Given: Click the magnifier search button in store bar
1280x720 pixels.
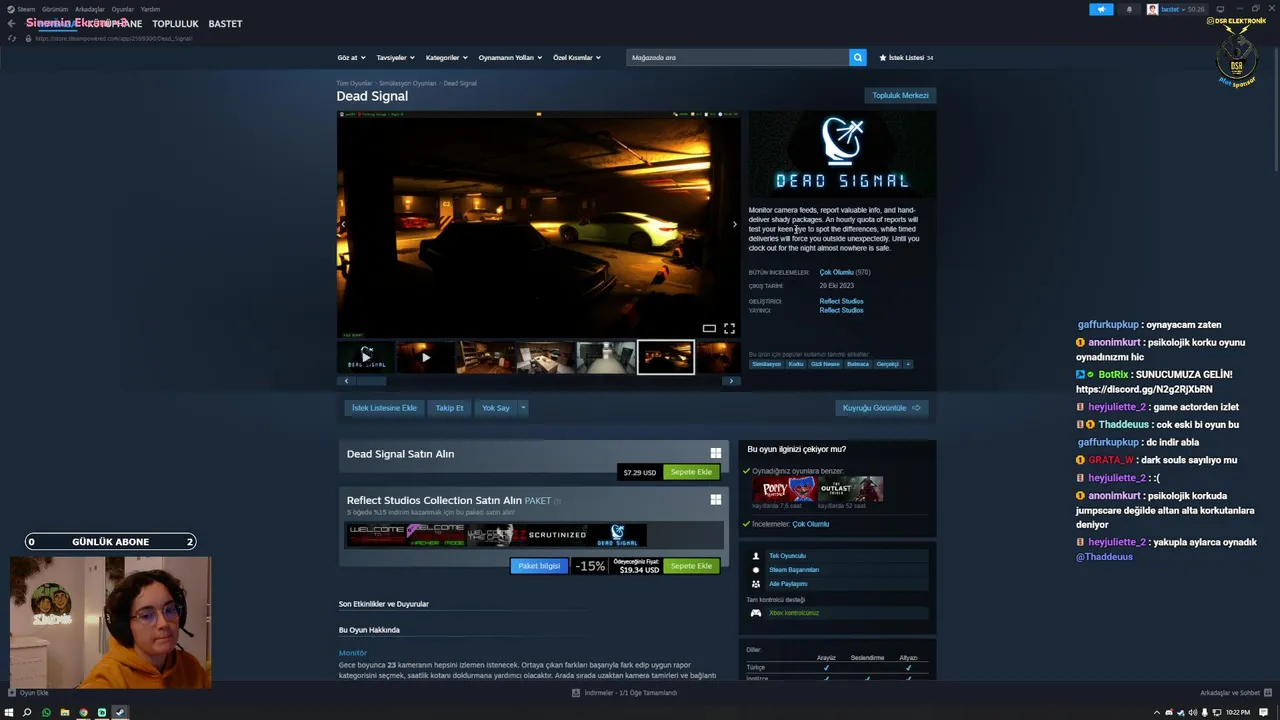Looking at the screenshot, I should pos(857,58).
